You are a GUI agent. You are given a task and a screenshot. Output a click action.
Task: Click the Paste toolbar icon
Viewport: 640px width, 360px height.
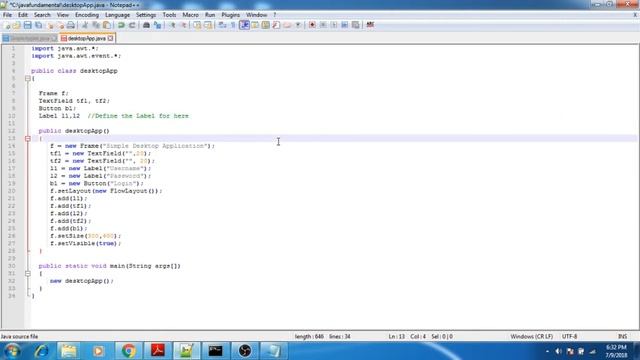(x=107, y=25)
